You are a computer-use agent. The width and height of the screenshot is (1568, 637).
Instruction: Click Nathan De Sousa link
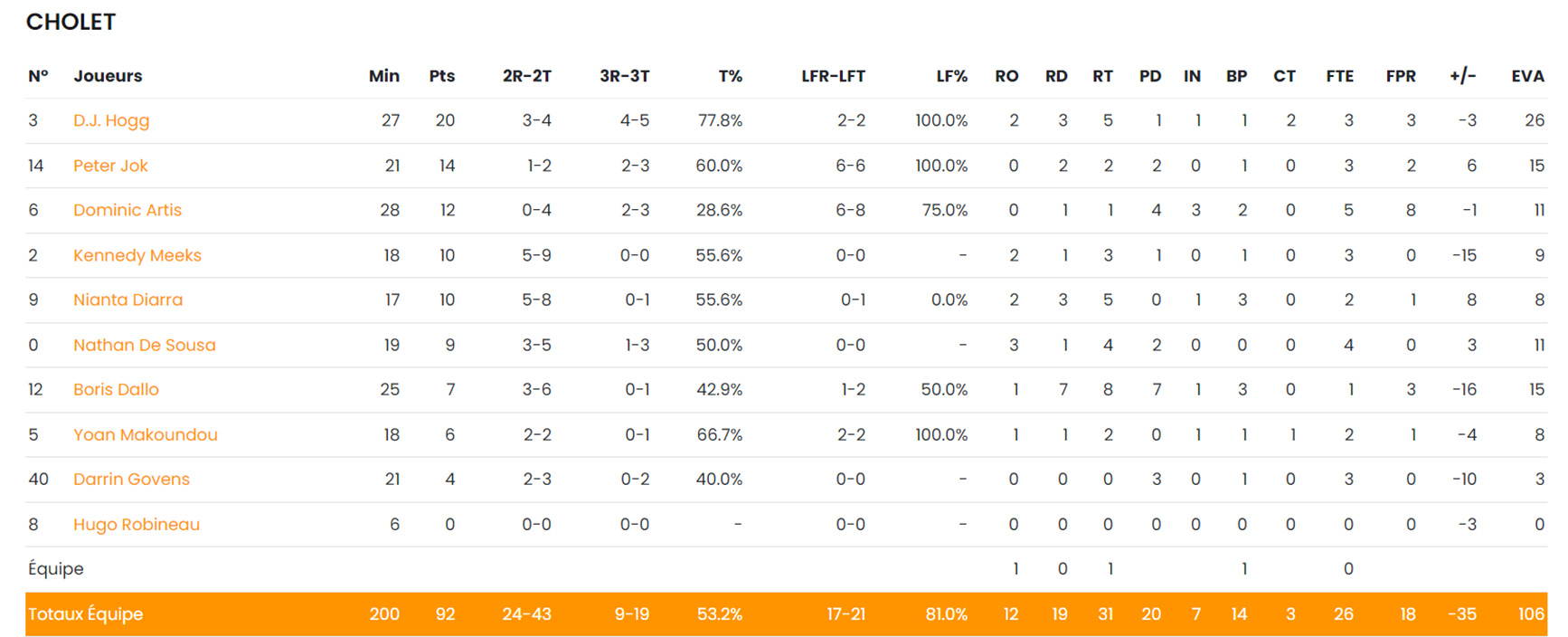point(145,345)
